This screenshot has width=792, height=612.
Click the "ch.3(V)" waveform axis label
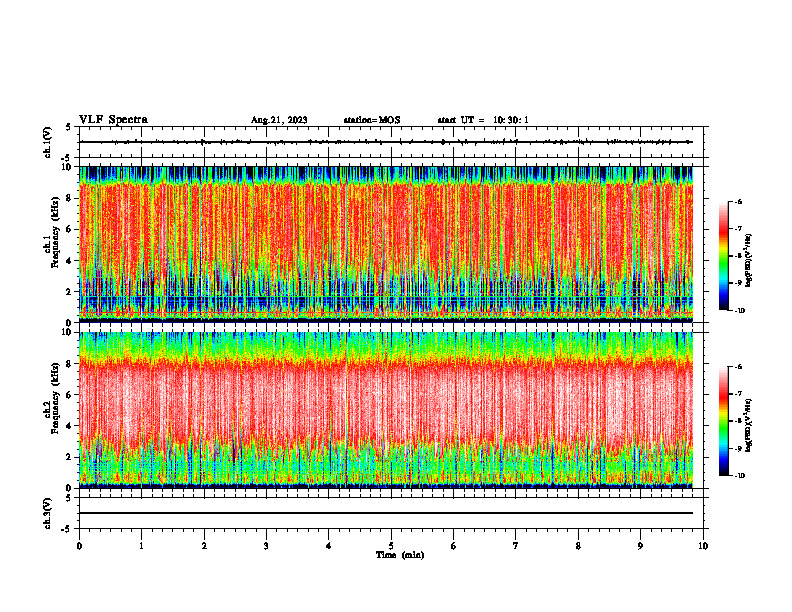[x=48, y=513]
